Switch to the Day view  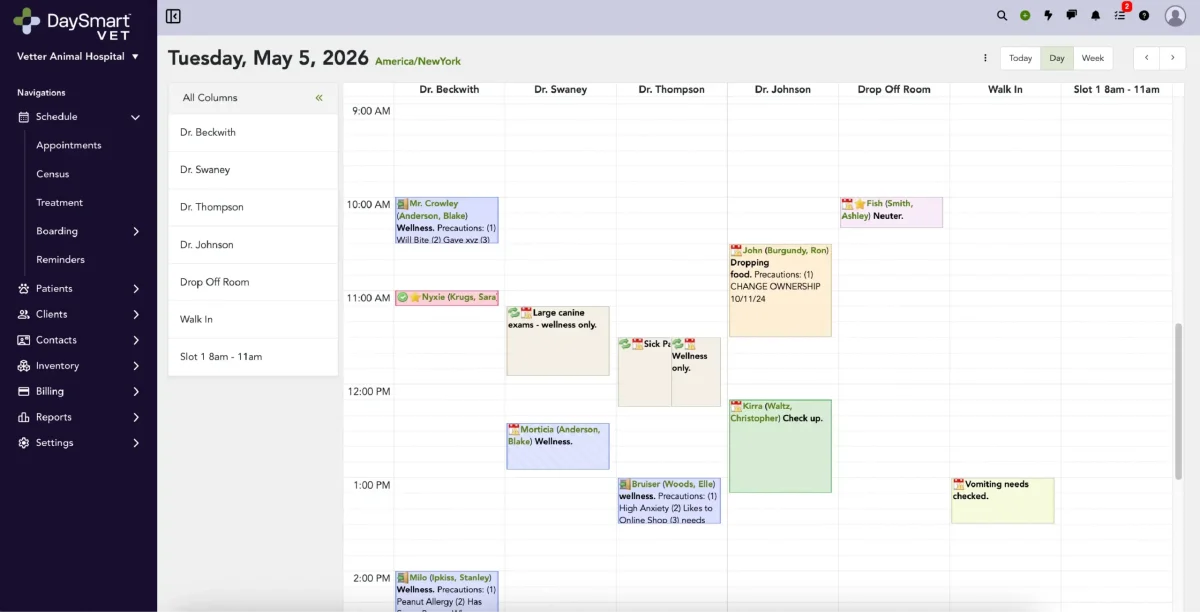[1057, 58]
